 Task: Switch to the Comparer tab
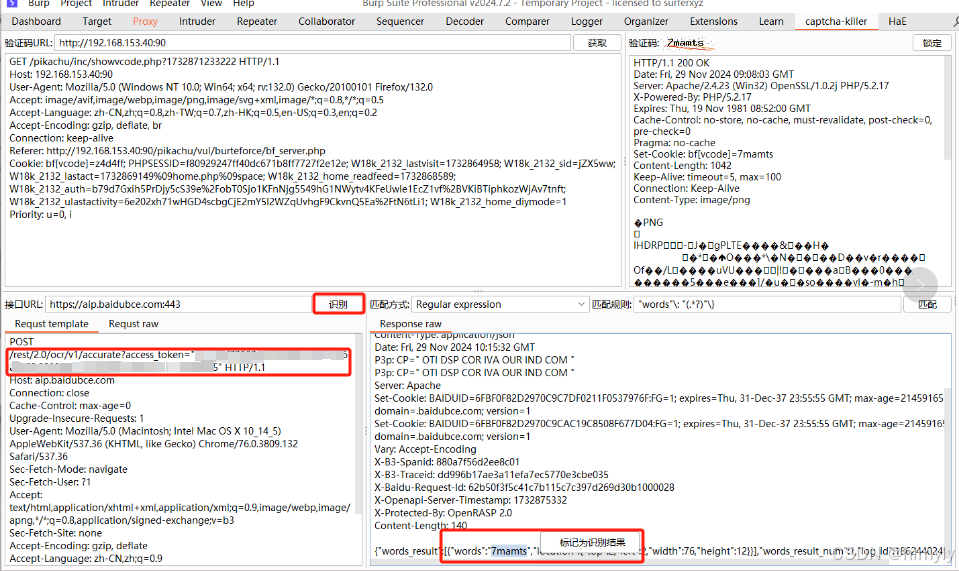[x=527, y=21]
